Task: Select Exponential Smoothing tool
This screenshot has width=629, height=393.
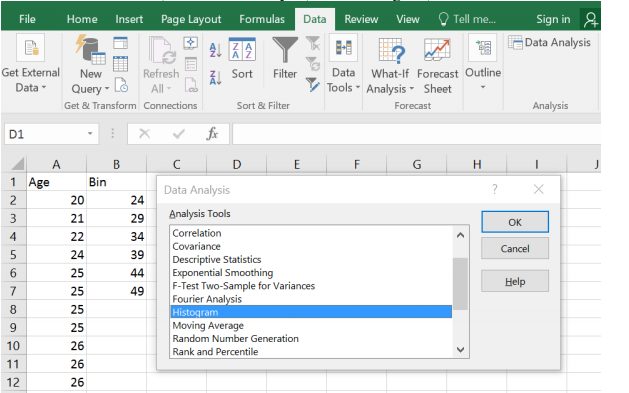Action: click(311, 273)
